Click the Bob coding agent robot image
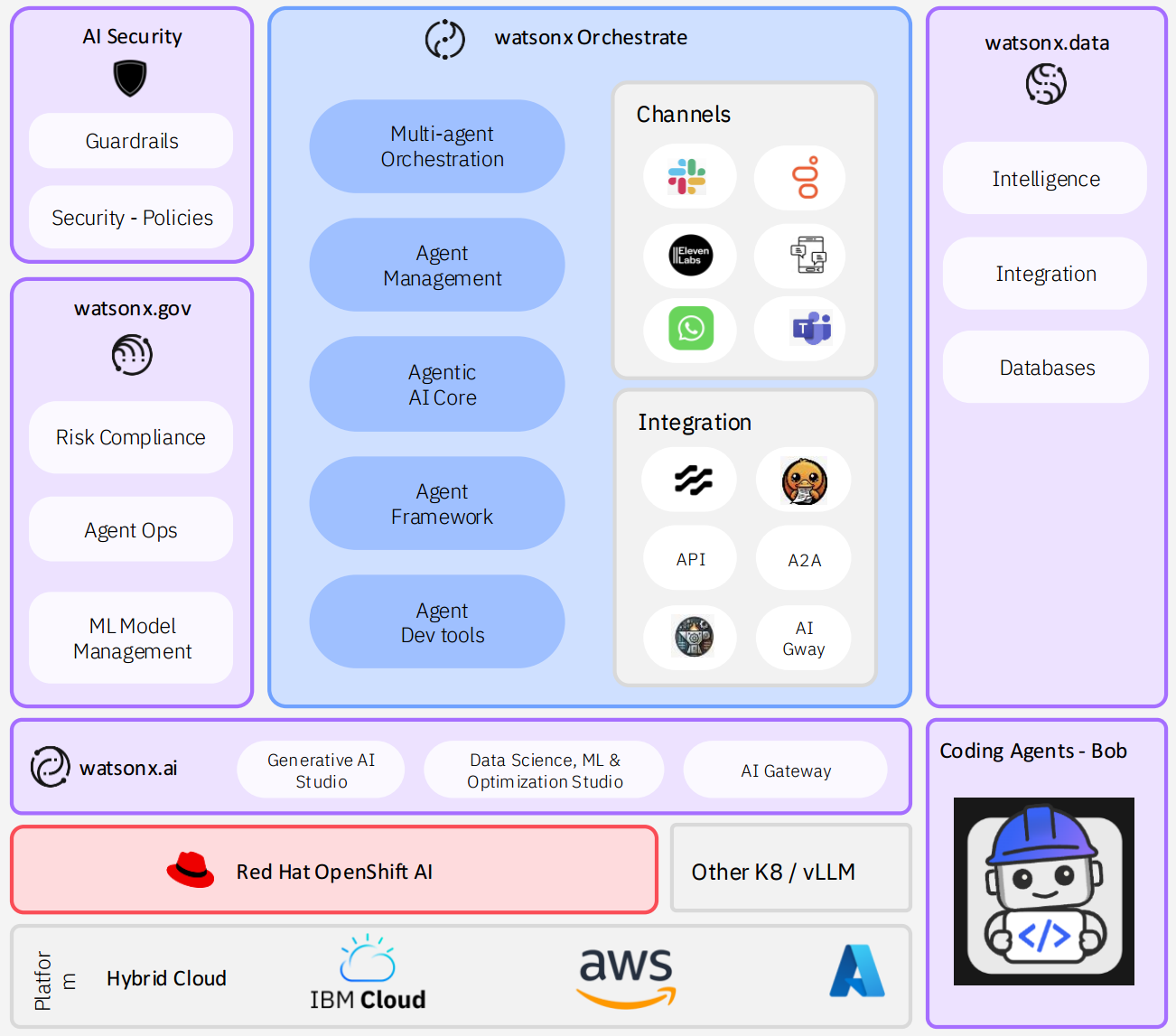The image size is (1176, 1036). coord(1044,891)
